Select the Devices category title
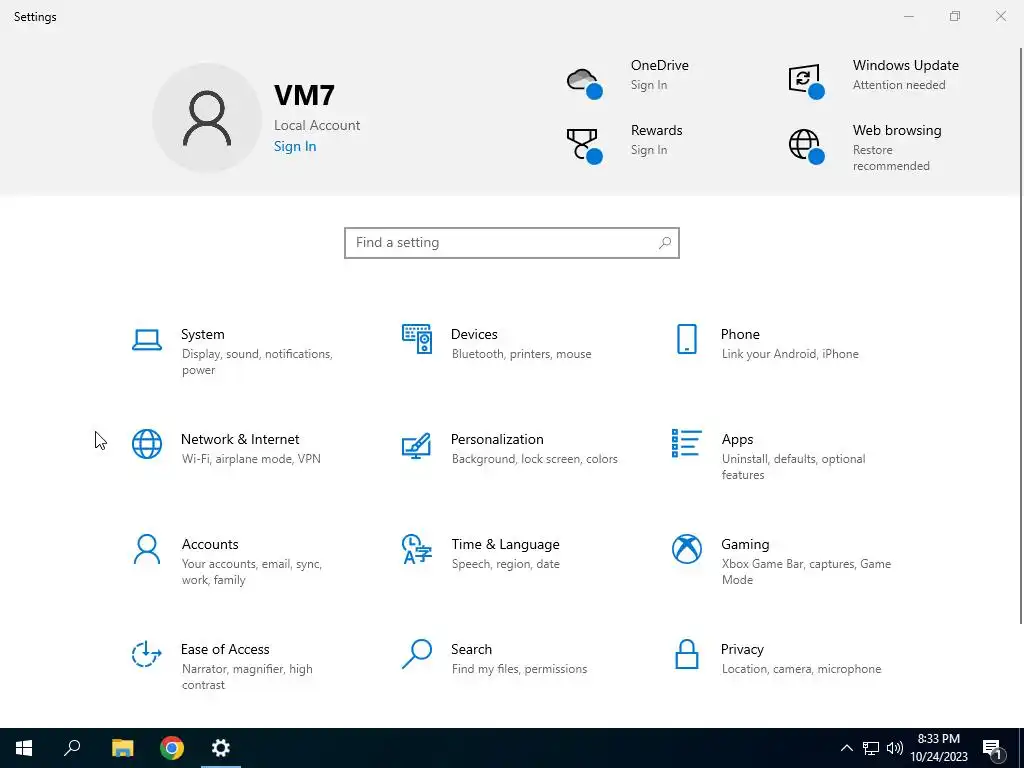 tap(474, 334)
